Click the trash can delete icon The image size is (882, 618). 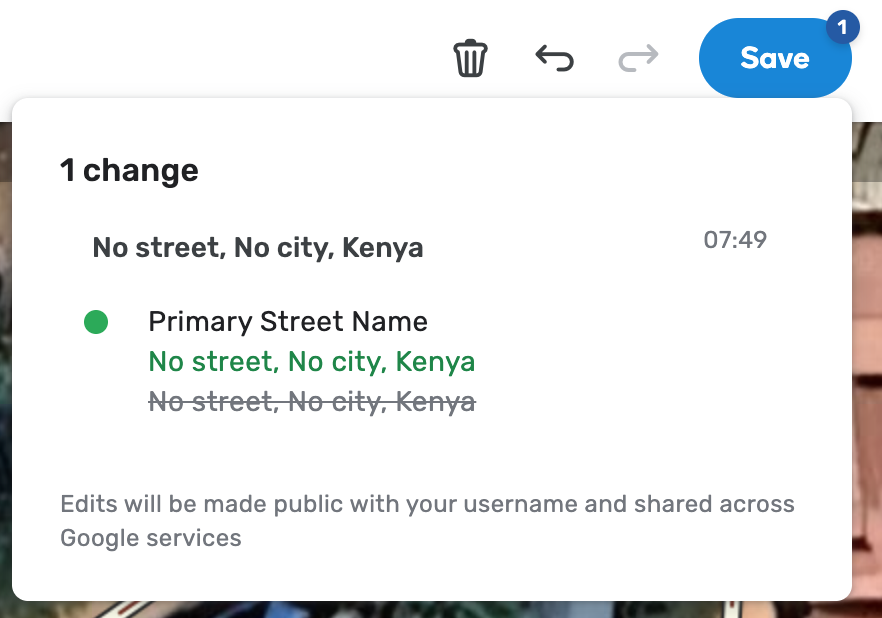470,58
